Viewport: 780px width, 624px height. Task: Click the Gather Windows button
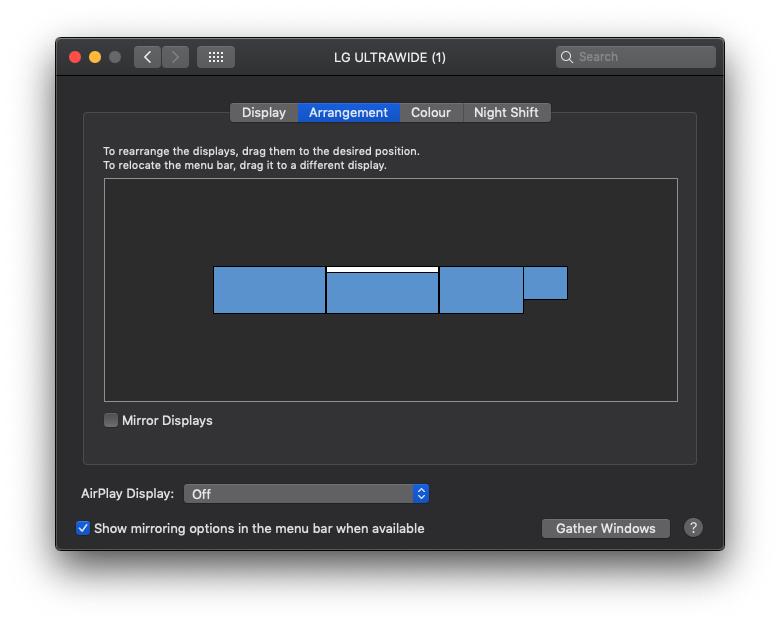pos(605,528)
